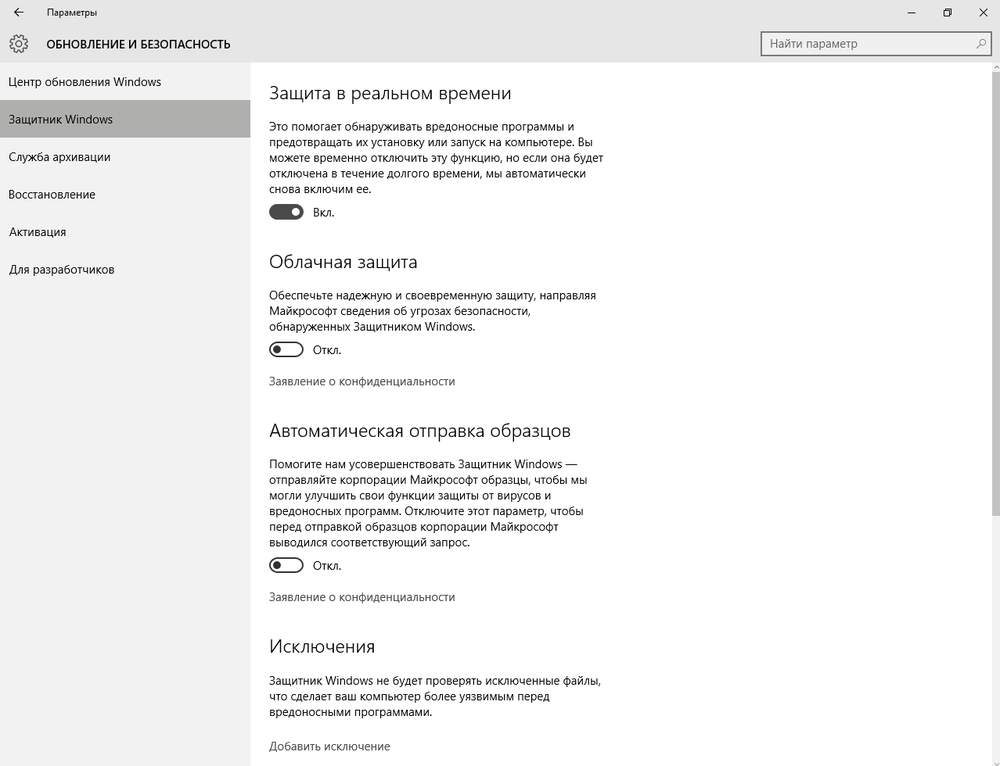
Task: Enable Автоматическая отправка образцов toggle
Action: (286, 565)
